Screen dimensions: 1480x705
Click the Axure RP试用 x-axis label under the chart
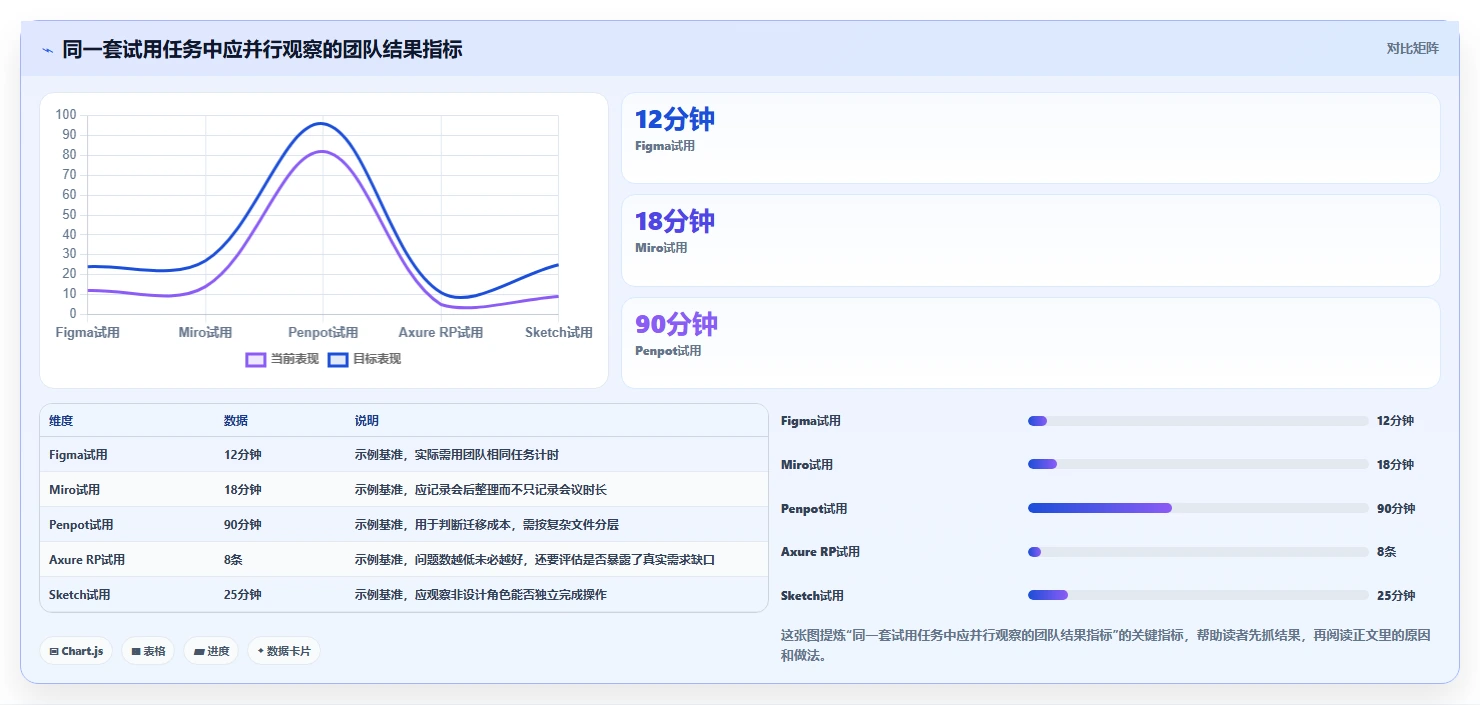click(x=440, y=332)
